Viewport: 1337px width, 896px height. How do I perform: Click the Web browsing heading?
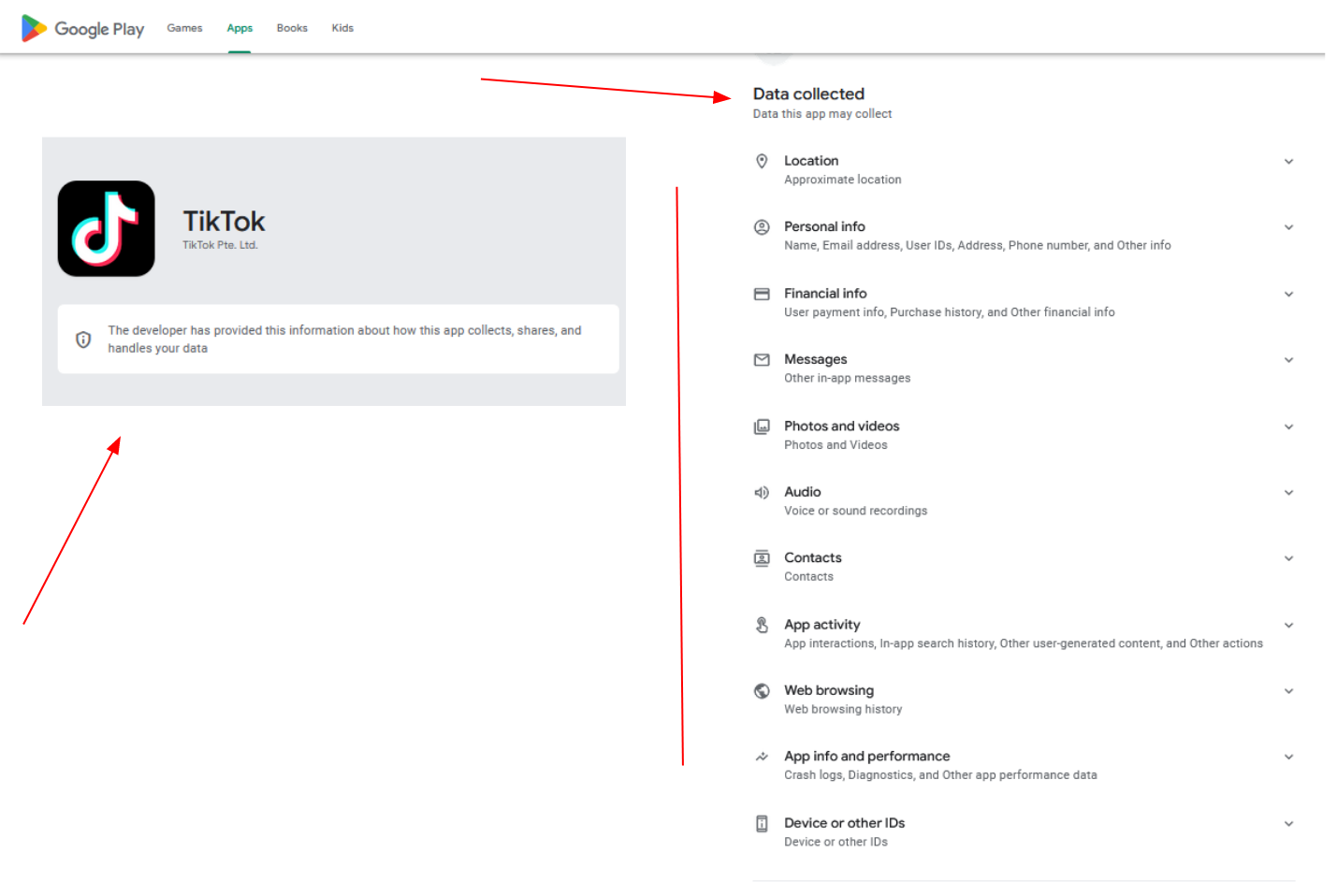(x=829, y=690)
